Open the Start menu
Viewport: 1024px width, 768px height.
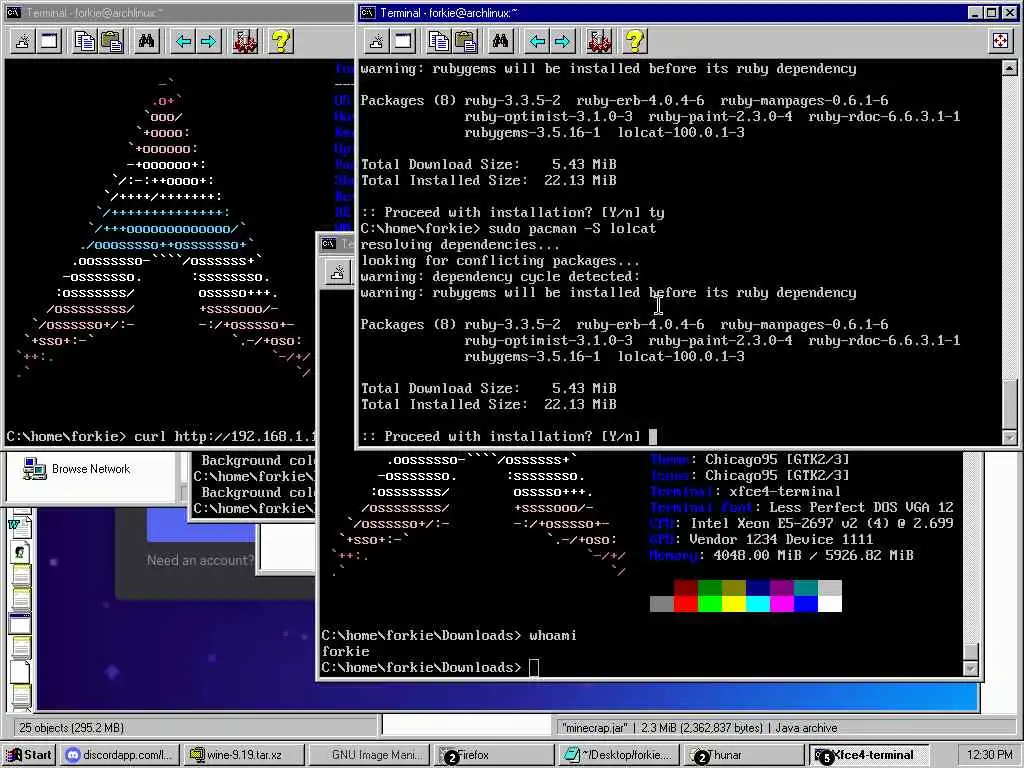pos(28,755)
